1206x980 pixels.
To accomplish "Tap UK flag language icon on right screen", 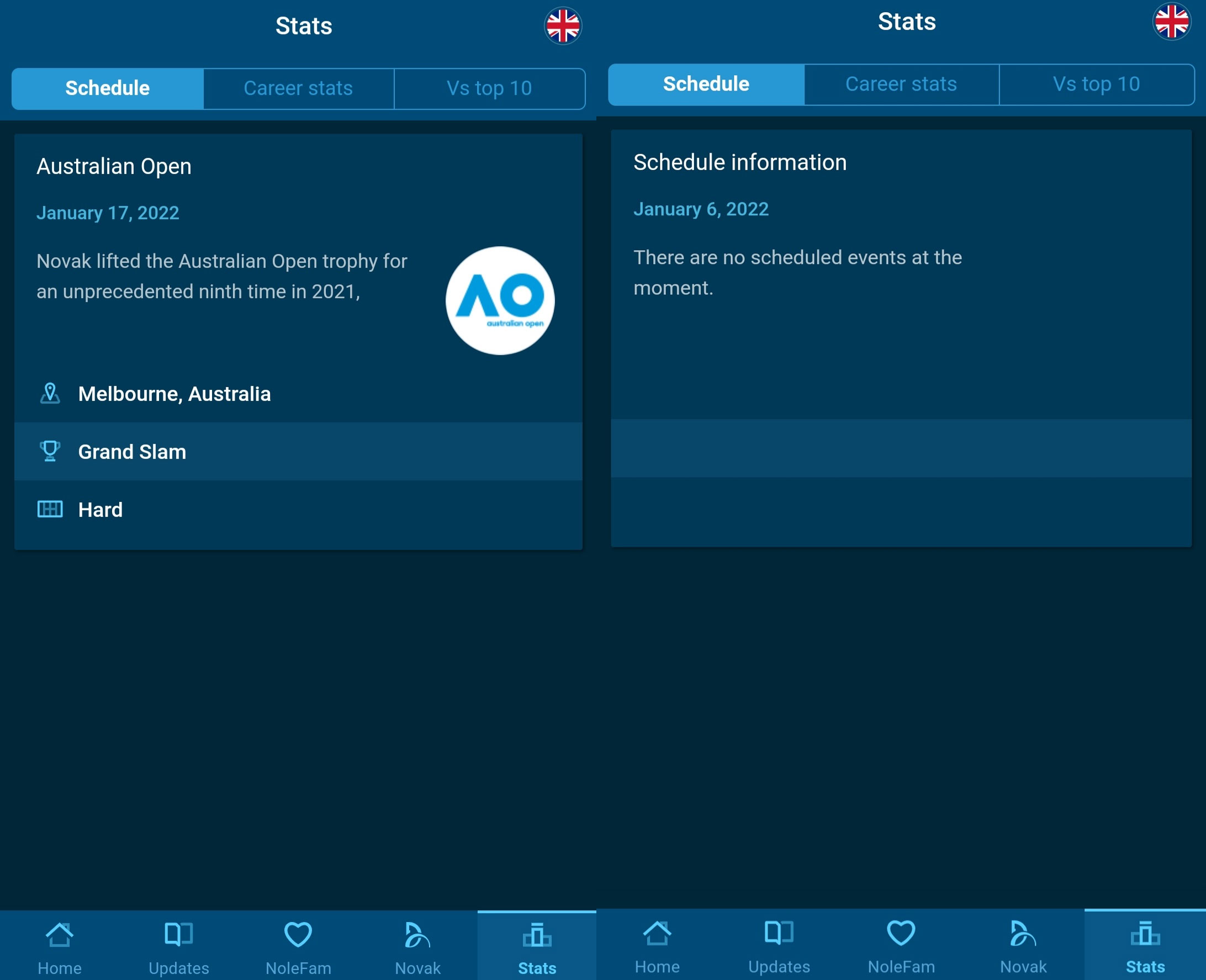I will (x=1172, y=22).
